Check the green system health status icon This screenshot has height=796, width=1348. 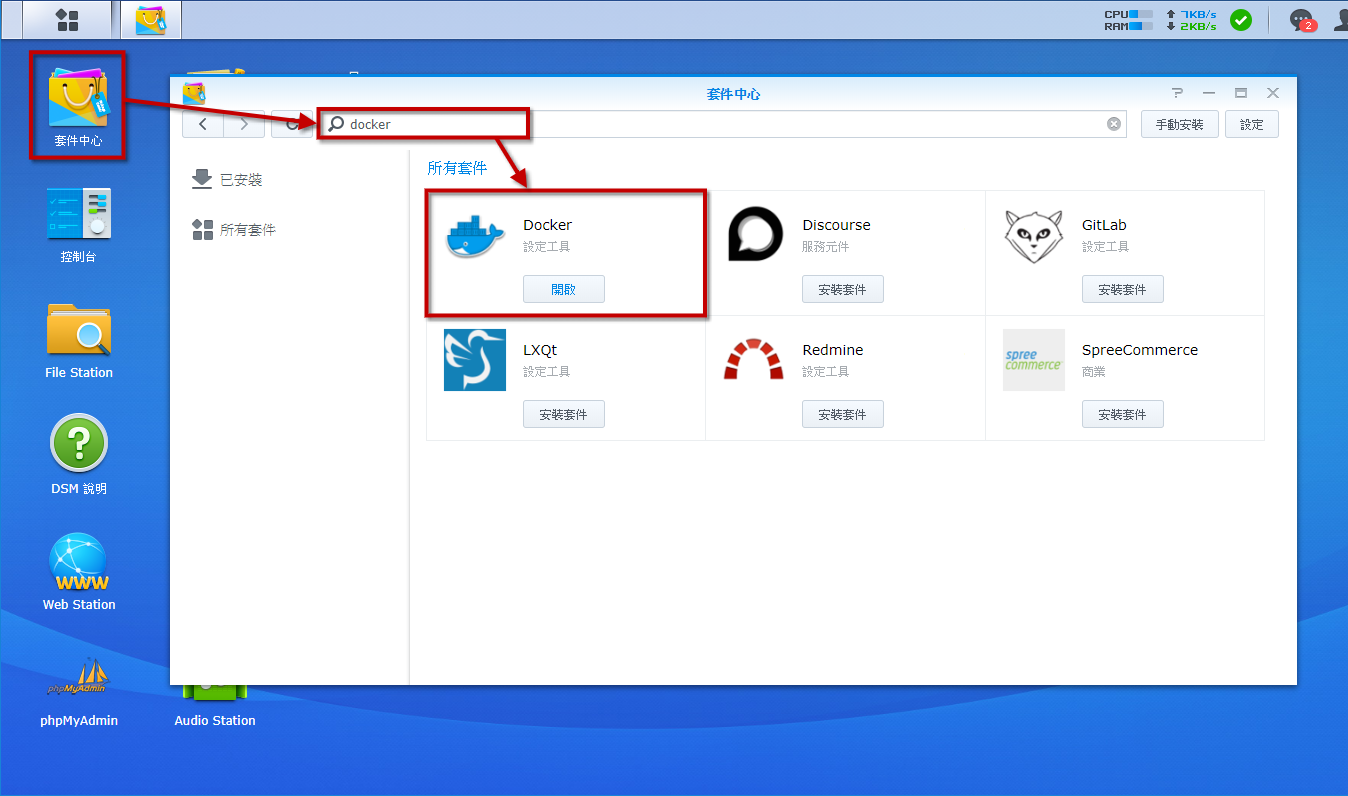click(1241, 19)
